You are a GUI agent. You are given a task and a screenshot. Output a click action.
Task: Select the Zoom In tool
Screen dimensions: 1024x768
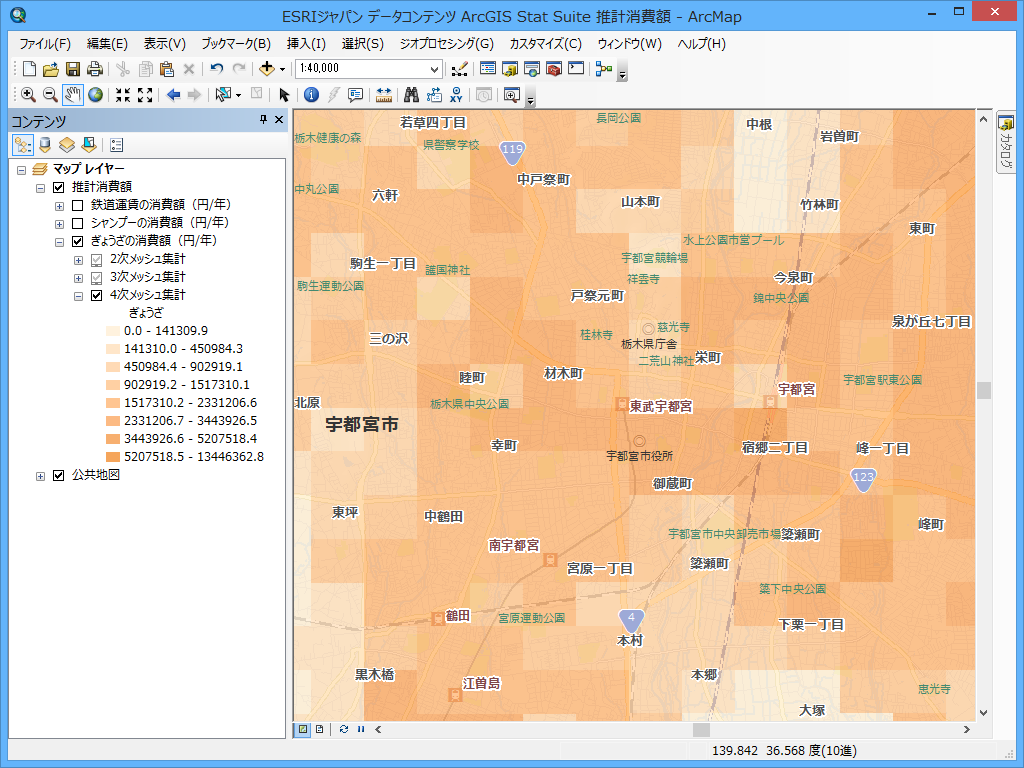[x=28, y=95]
